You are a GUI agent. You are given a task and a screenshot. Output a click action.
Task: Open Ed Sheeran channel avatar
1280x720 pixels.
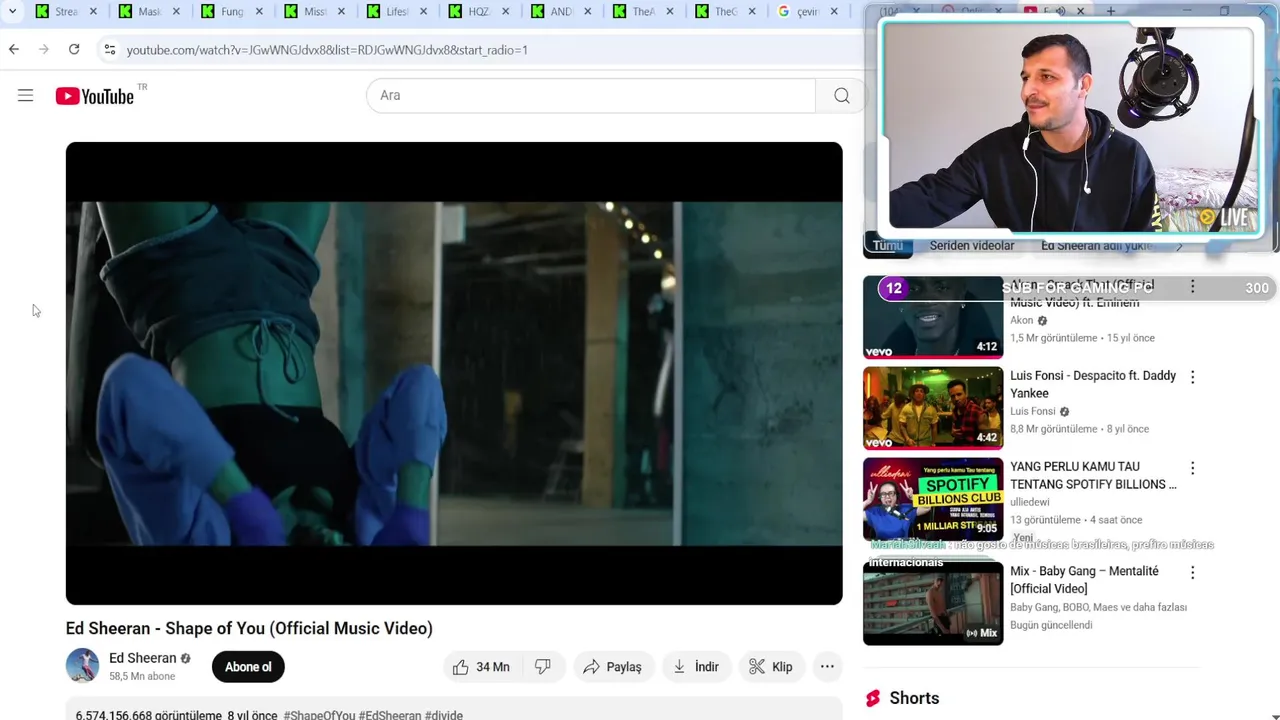[82, 666]
